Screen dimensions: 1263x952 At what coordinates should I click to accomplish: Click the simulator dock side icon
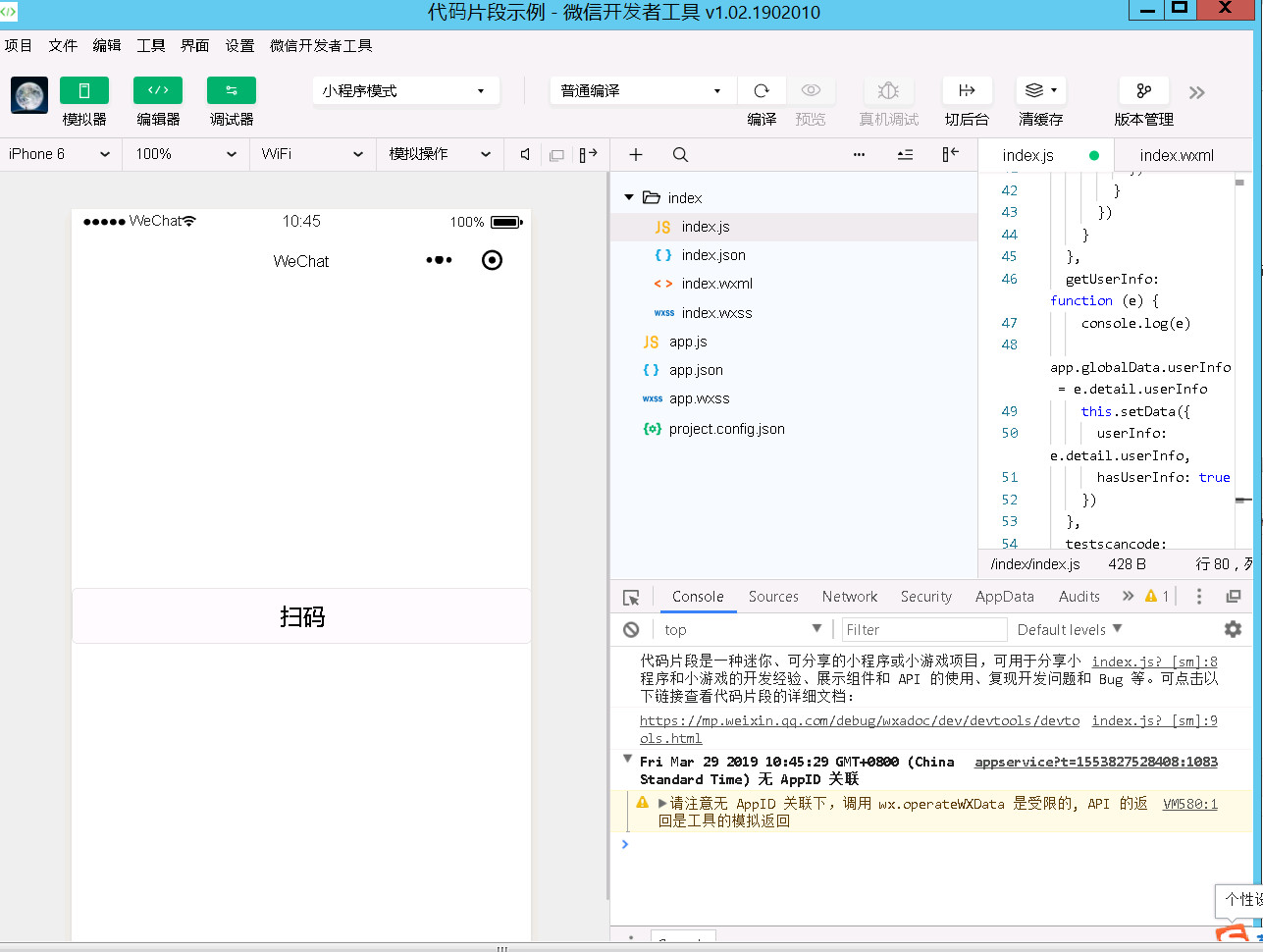click(588, 154)
